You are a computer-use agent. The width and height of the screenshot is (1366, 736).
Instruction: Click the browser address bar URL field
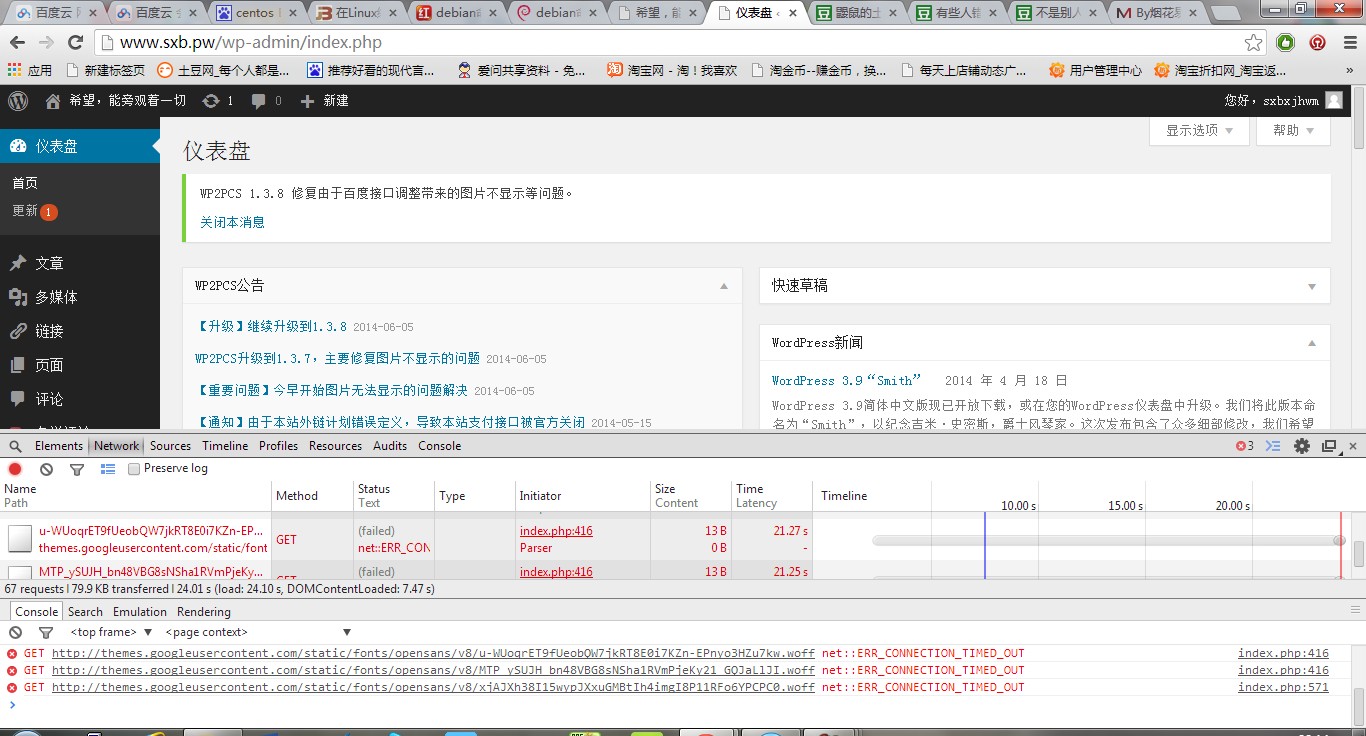click(x=660, y=43)
